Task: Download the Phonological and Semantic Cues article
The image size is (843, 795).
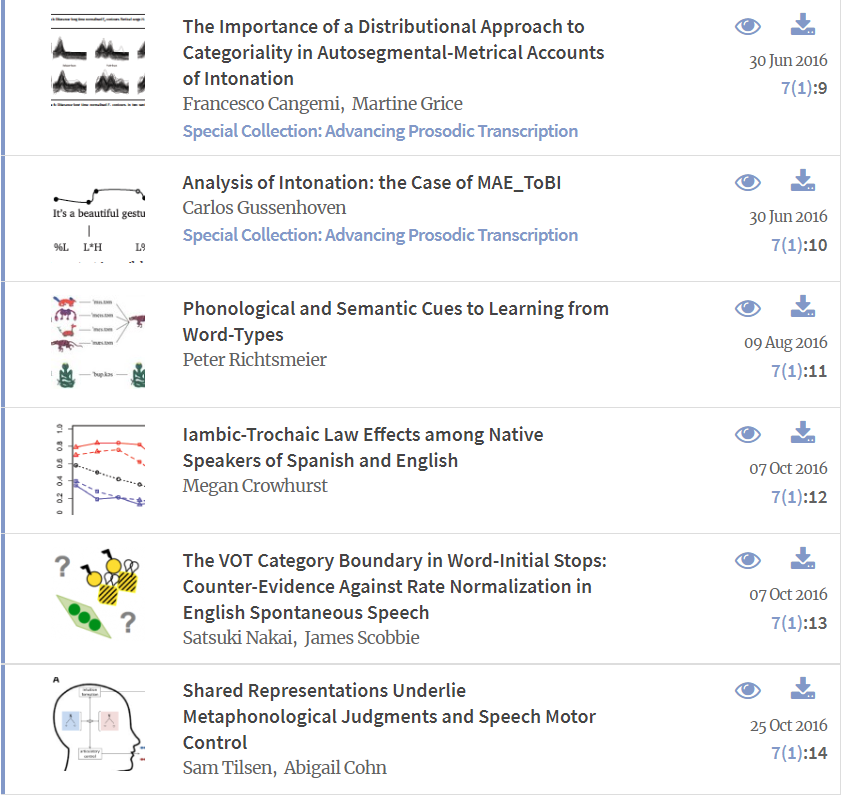Action: 803,307
